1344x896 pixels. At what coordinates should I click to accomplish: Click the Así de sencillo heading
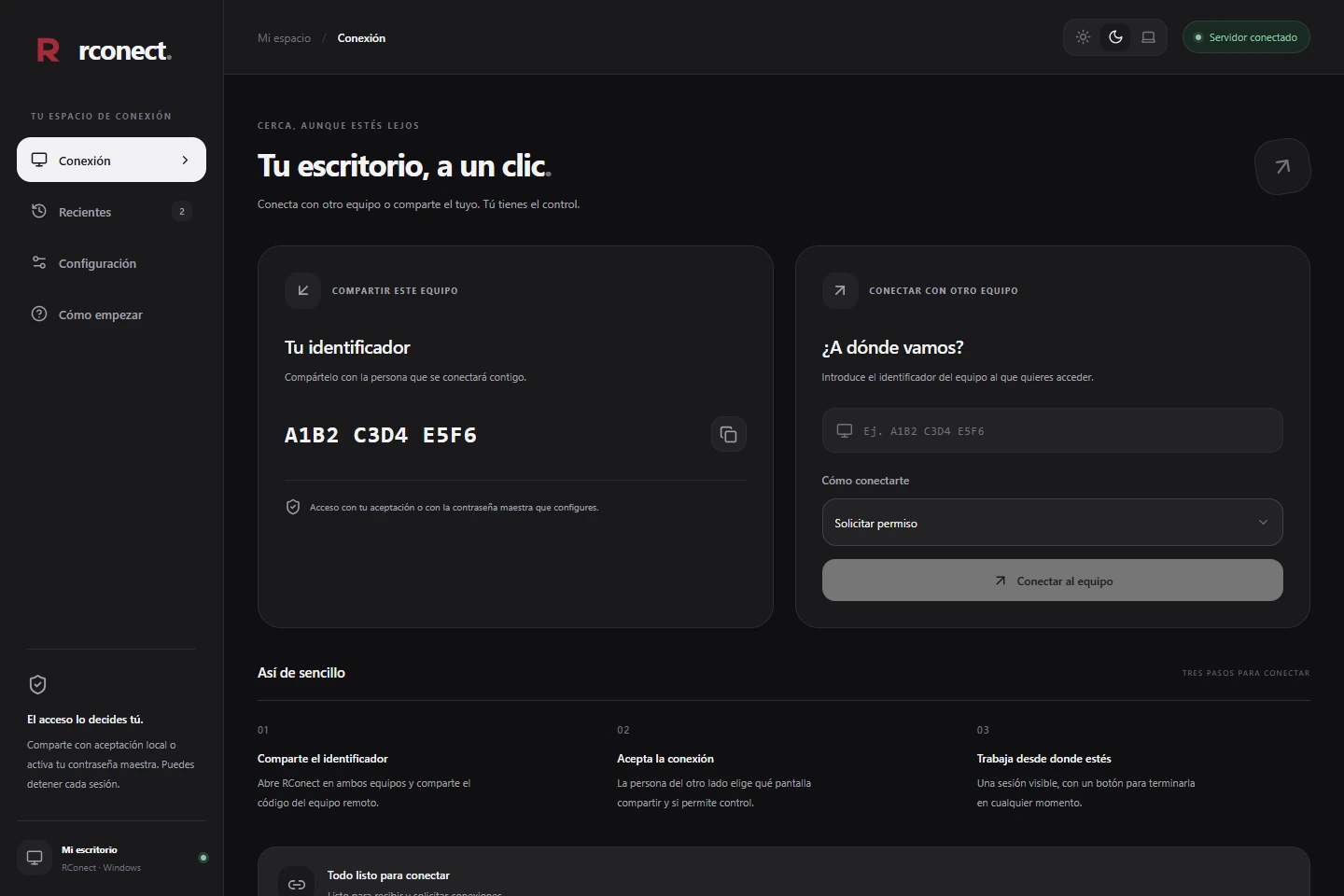pos(301,673)
